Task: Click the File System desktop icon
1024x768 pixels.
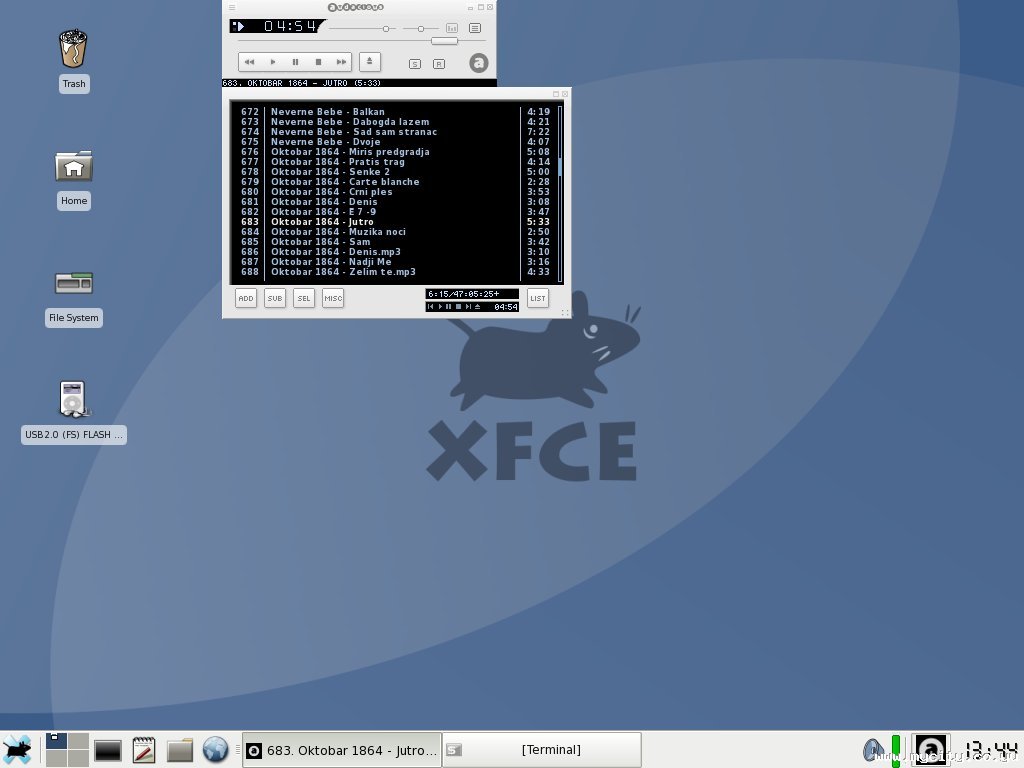Action: coord(74,283)
